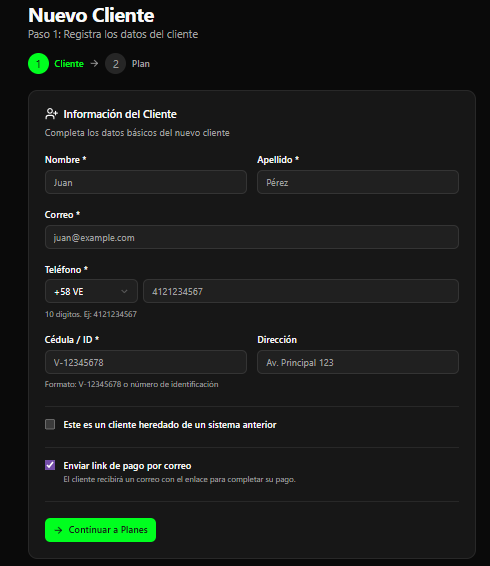Open the +58 VE country code dropdown

91,291
